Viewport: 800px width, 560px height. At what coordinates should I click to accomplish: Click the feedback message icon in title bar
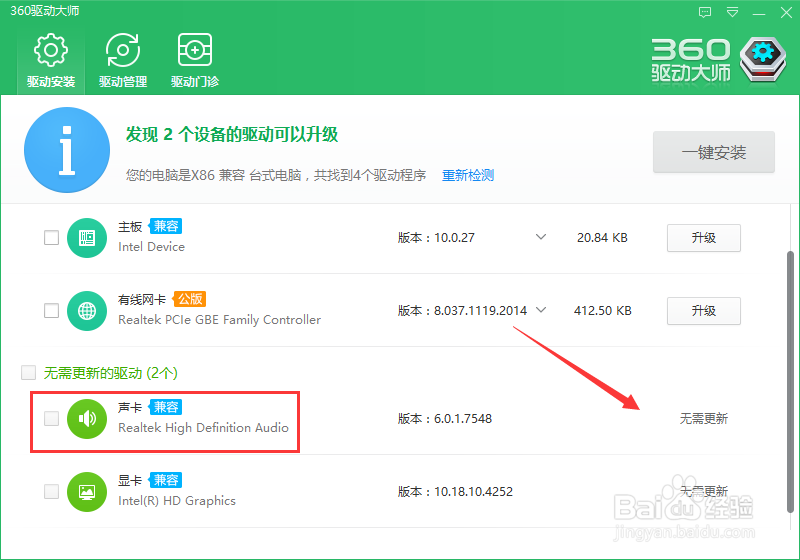(x=705, y=12)
